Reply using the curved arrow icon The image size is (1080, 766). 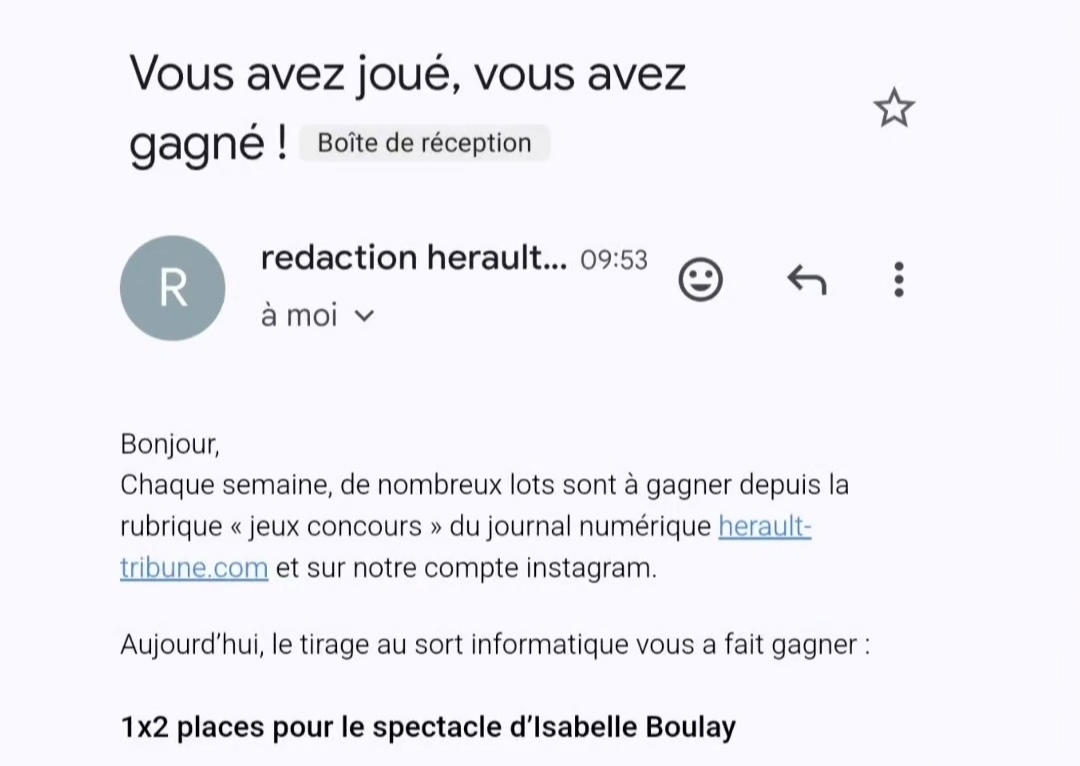[x=807, y=280]
